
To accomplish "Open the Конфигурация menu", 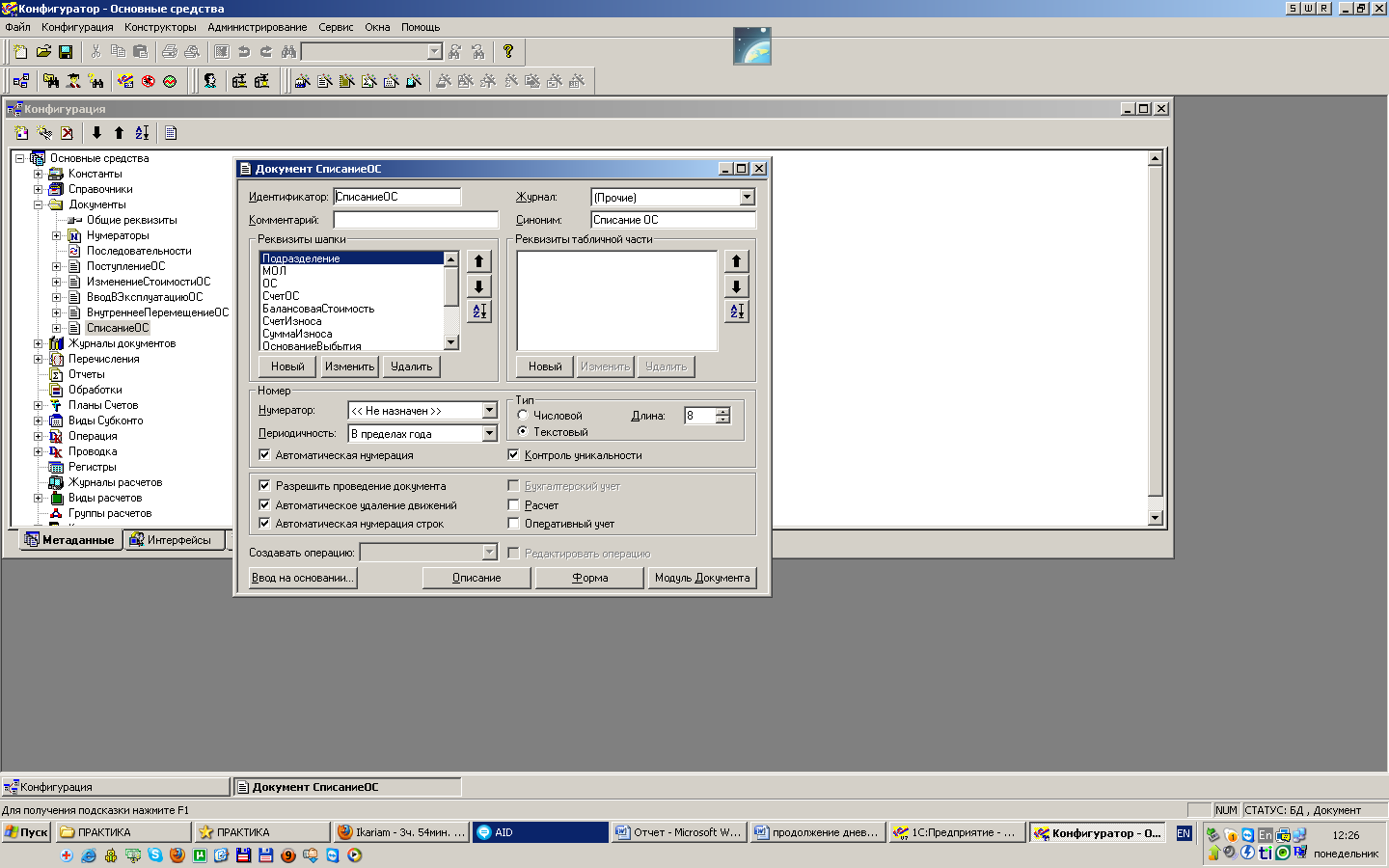I will (77, 27).
